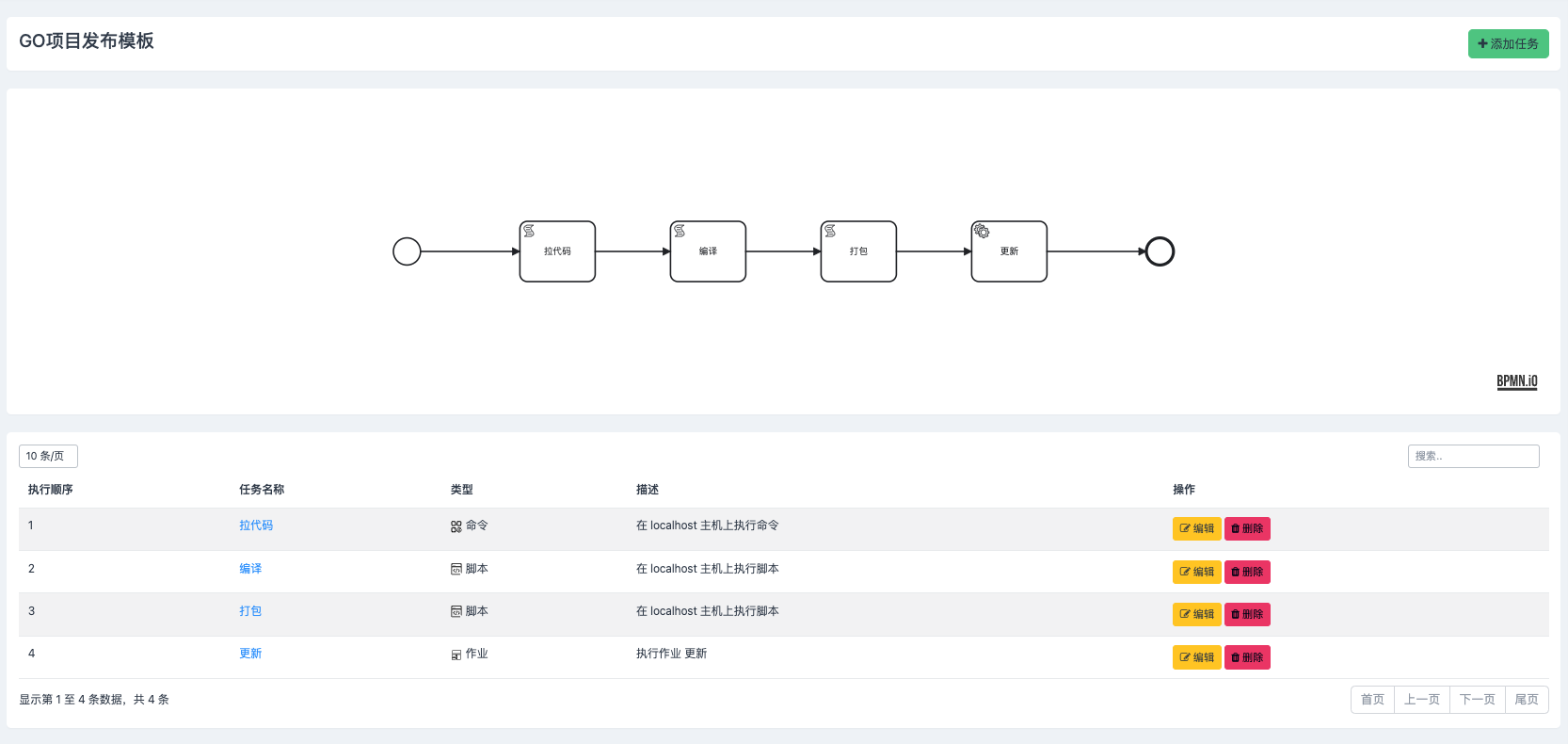Image resolution: width=1568 pixels, height=744 pixels.
Task: Delete the 更新 task
Action: coord(1247,657)
